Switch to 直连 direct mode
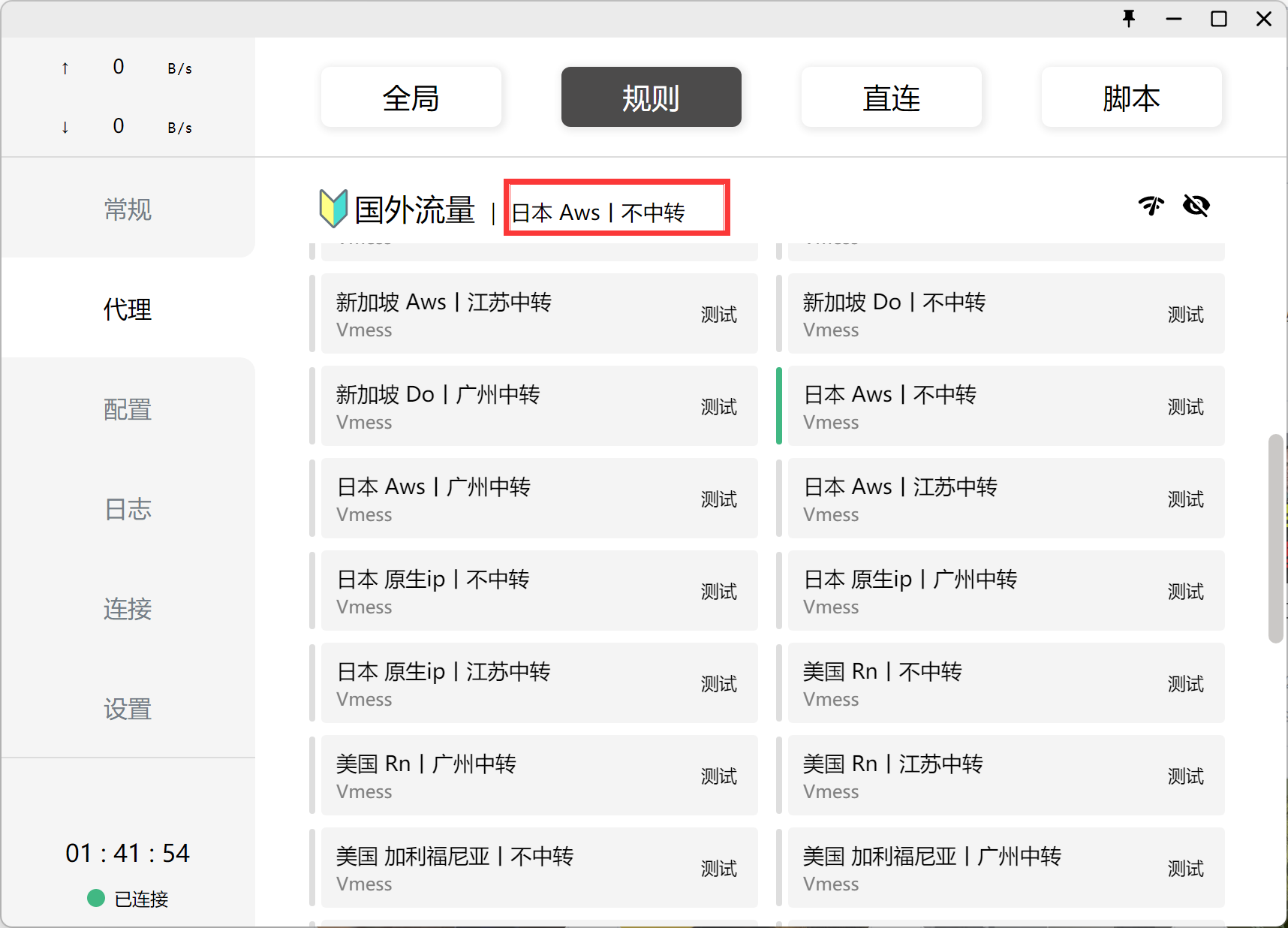This screenshot has width=1288, height=928. pos(892,97)
